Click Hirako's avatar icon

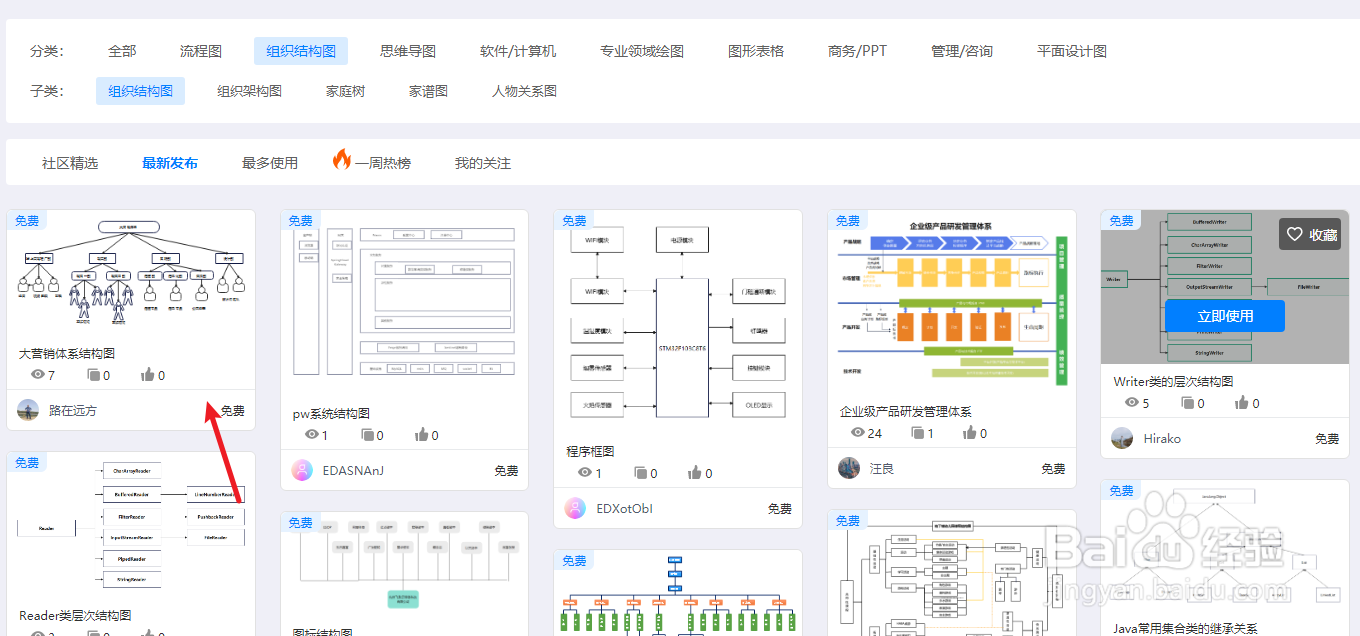(1121, 437)
